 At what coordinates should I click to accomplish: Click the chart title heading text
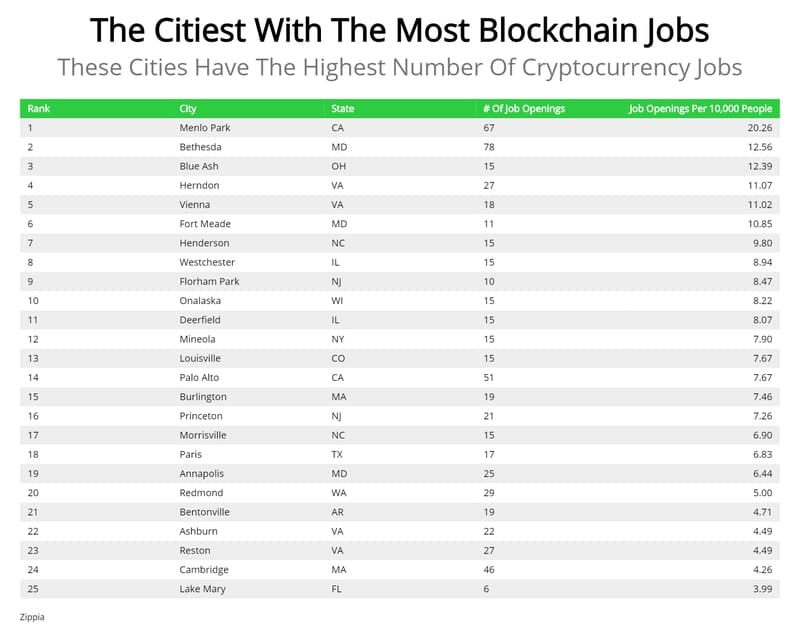click(x=399, y=30)
